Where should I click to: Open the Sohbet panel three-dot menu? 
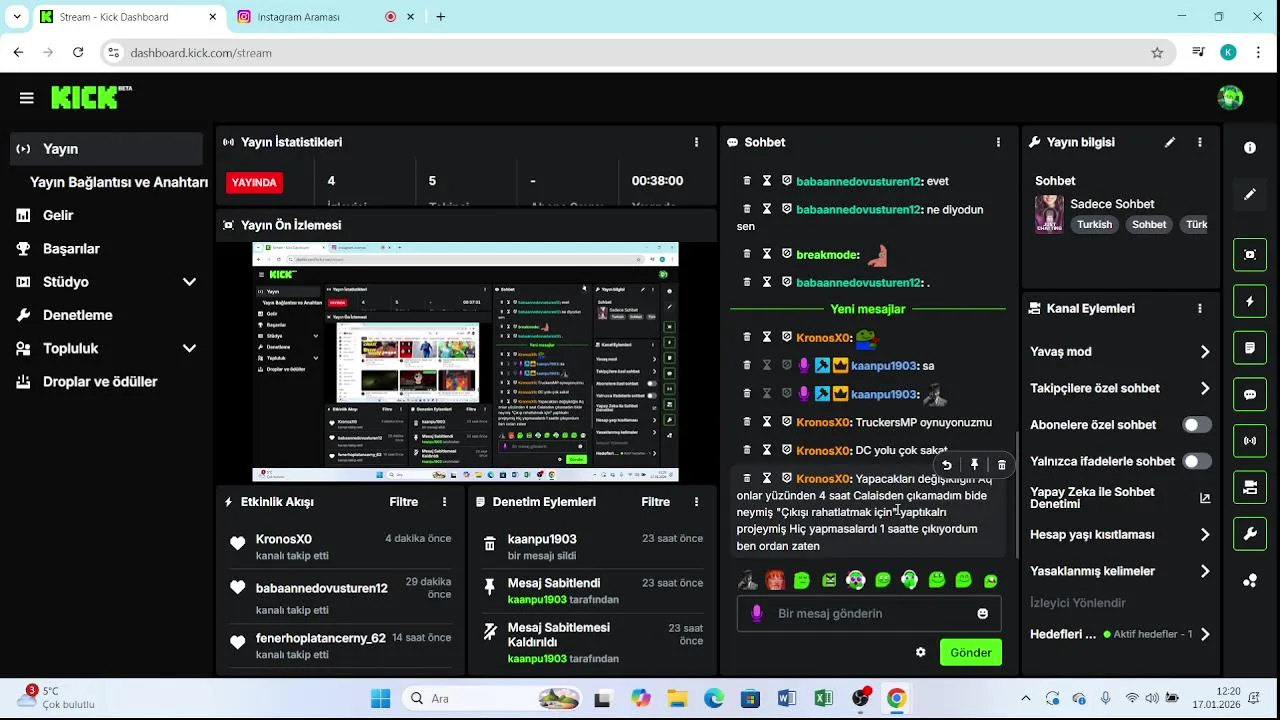coord(998,142)
